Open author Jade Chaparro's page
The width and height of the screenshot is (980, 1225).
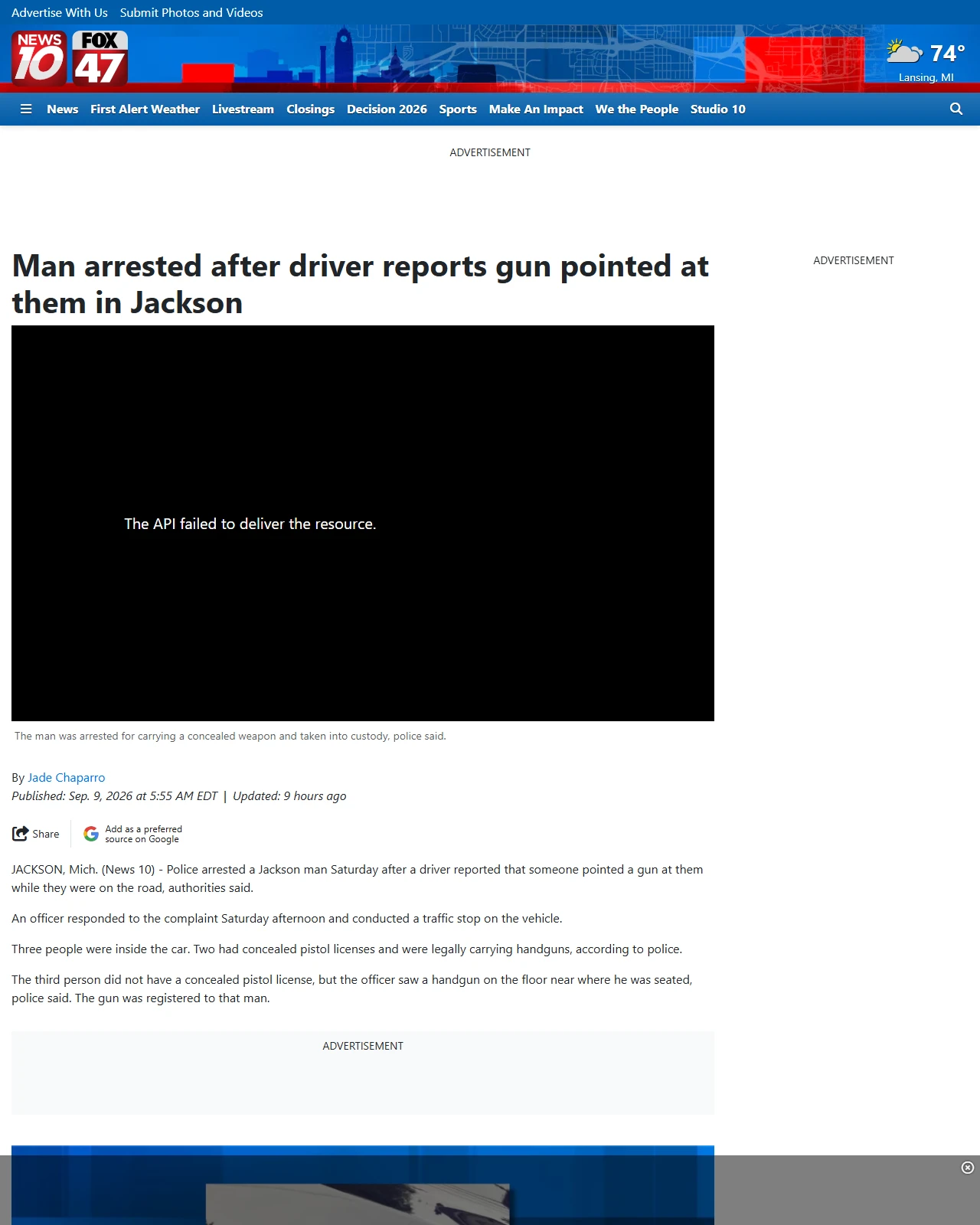pyautogui.click(x=67, y=777)
